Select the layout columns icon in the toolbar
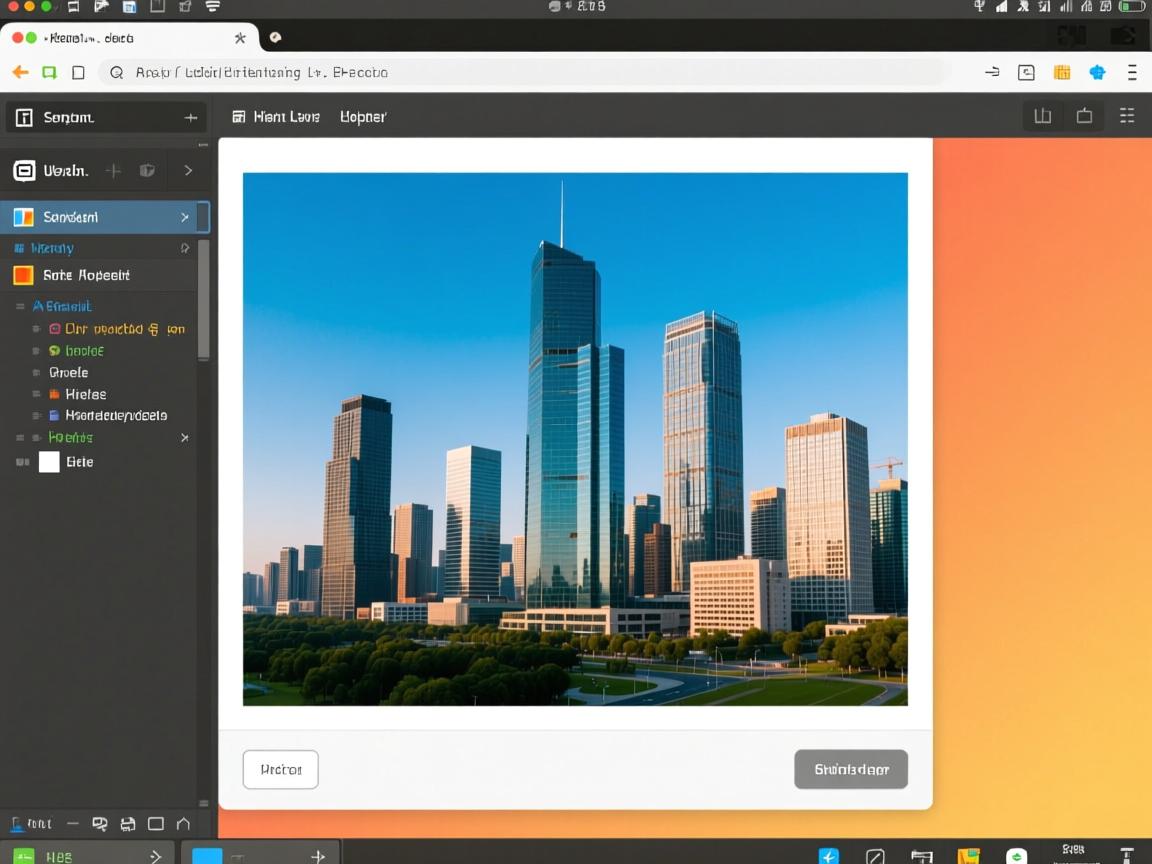Screen dimensions: 1152x864 tap(1043, 115)
